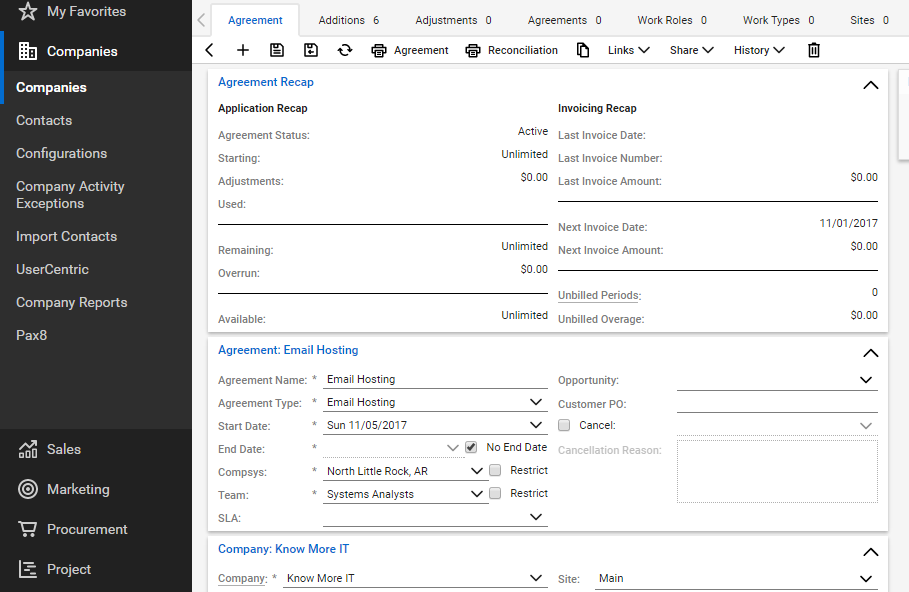The width and height of the screenshot is (909, 592).
Task: Click the Next Invoice Date value 11/01/2017
Action: 848,223
